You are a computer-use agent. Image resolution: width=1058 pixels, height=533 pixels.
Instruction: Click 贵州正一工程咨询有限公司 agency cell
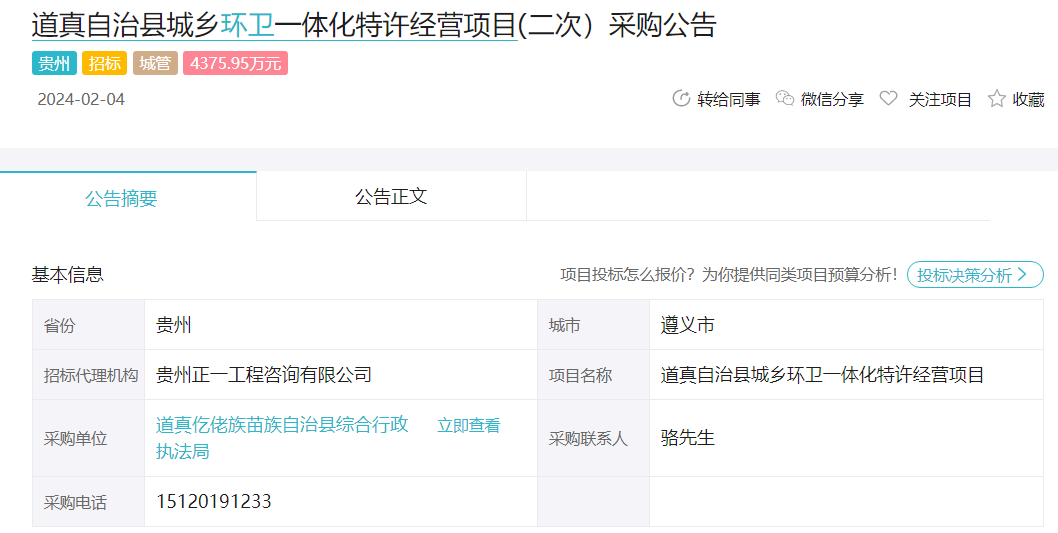341,374
